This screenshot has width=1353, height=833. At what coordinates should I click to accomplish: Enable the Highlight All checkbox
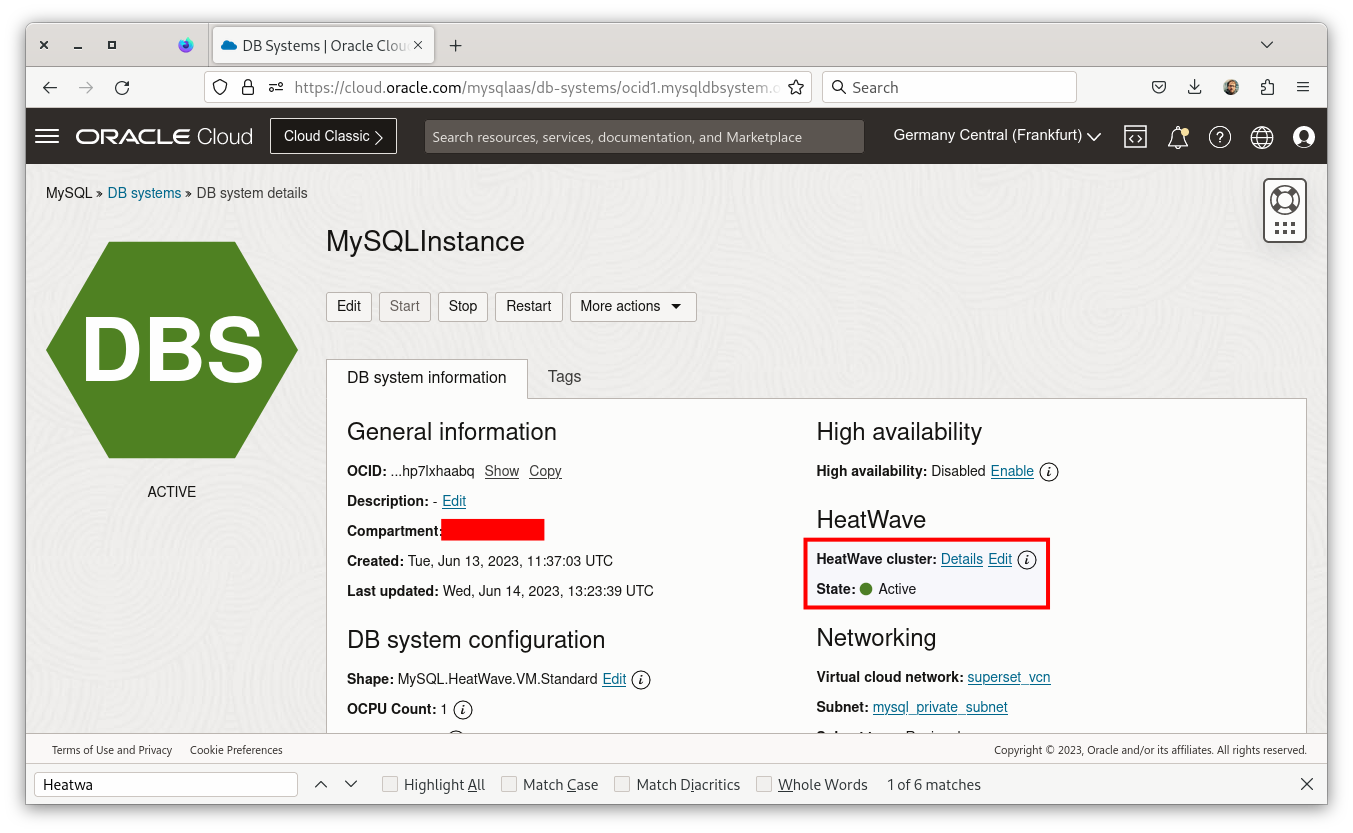pyautogui.click(x=391, y=785)
